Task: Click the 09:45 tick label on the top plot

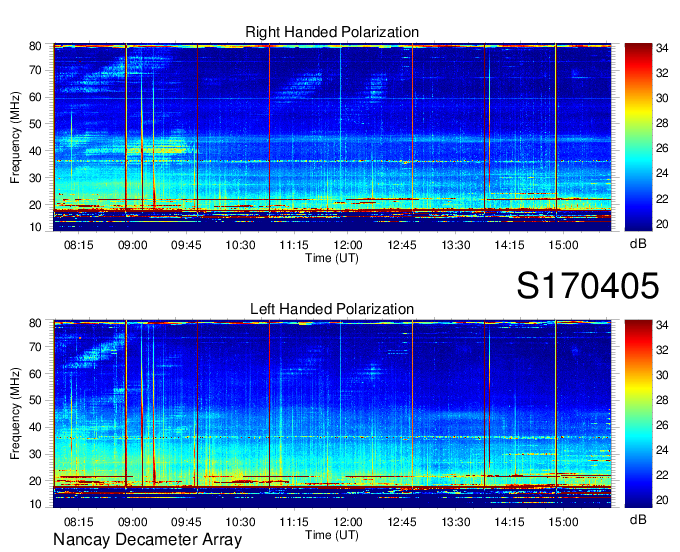Action: coord(186,245)
